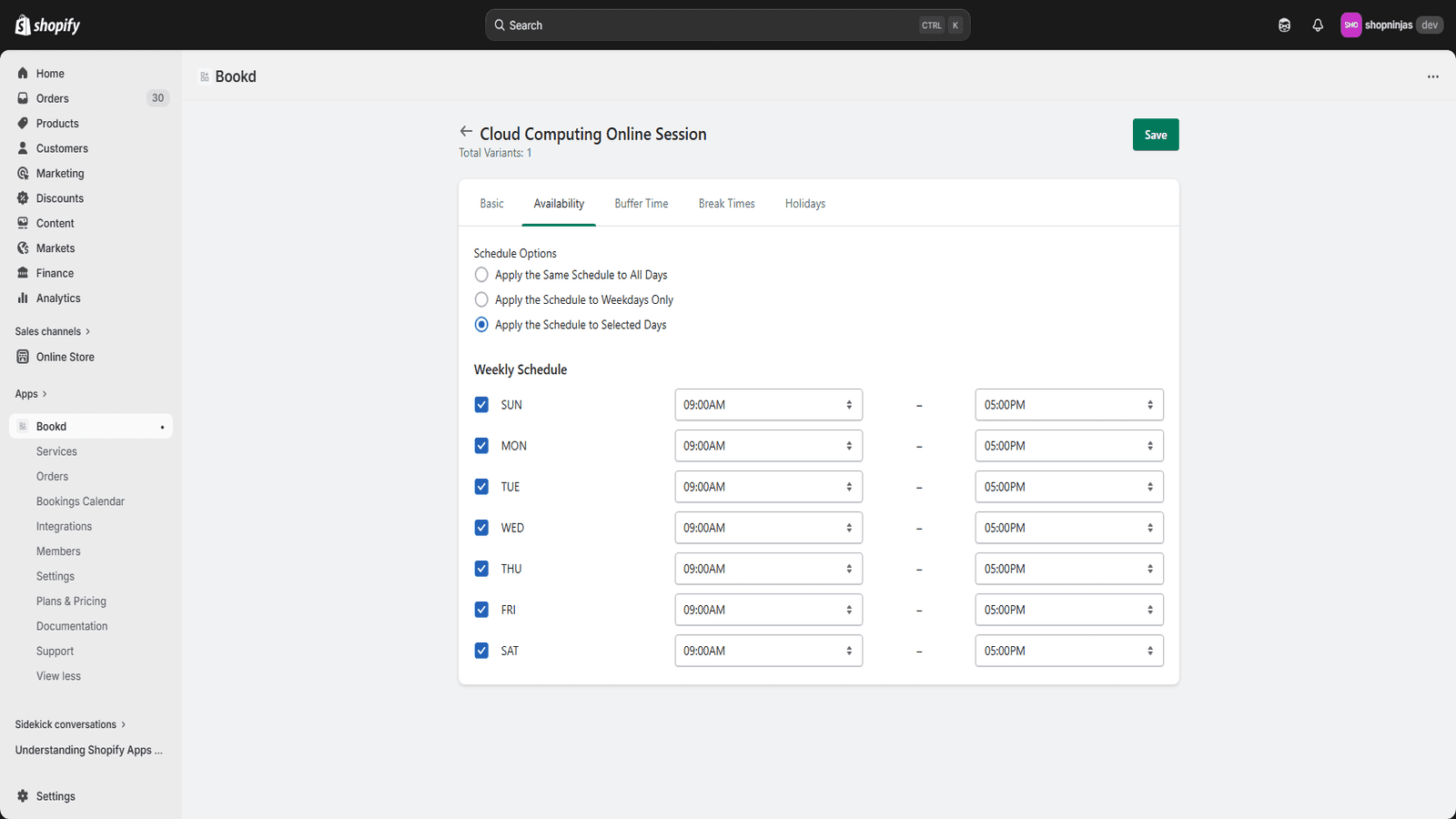Click the Search input field
The height and width of the screenshot is (819, 1456).
coord(727,25)
